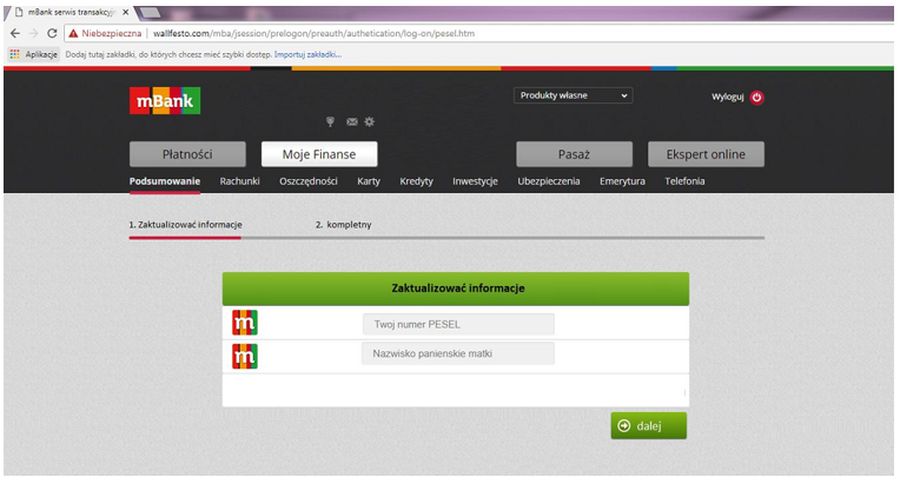Select step 1 Zaktualizować informacje
Screen dimensions: 900x484
click(185, 224)
